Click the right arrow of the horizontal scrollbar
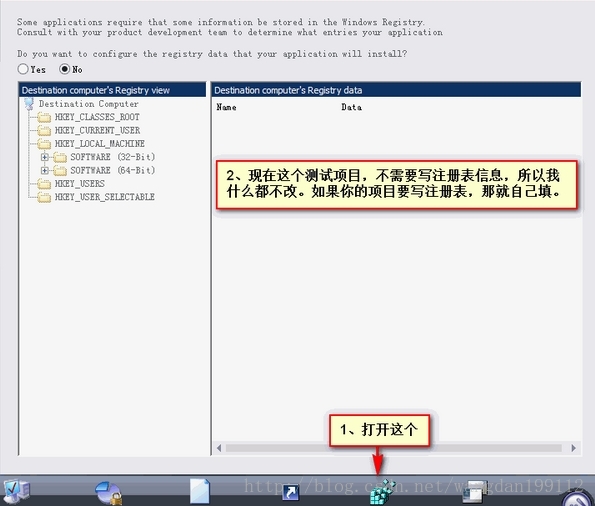This screenshot has height=506, width=595. [573, 448]
